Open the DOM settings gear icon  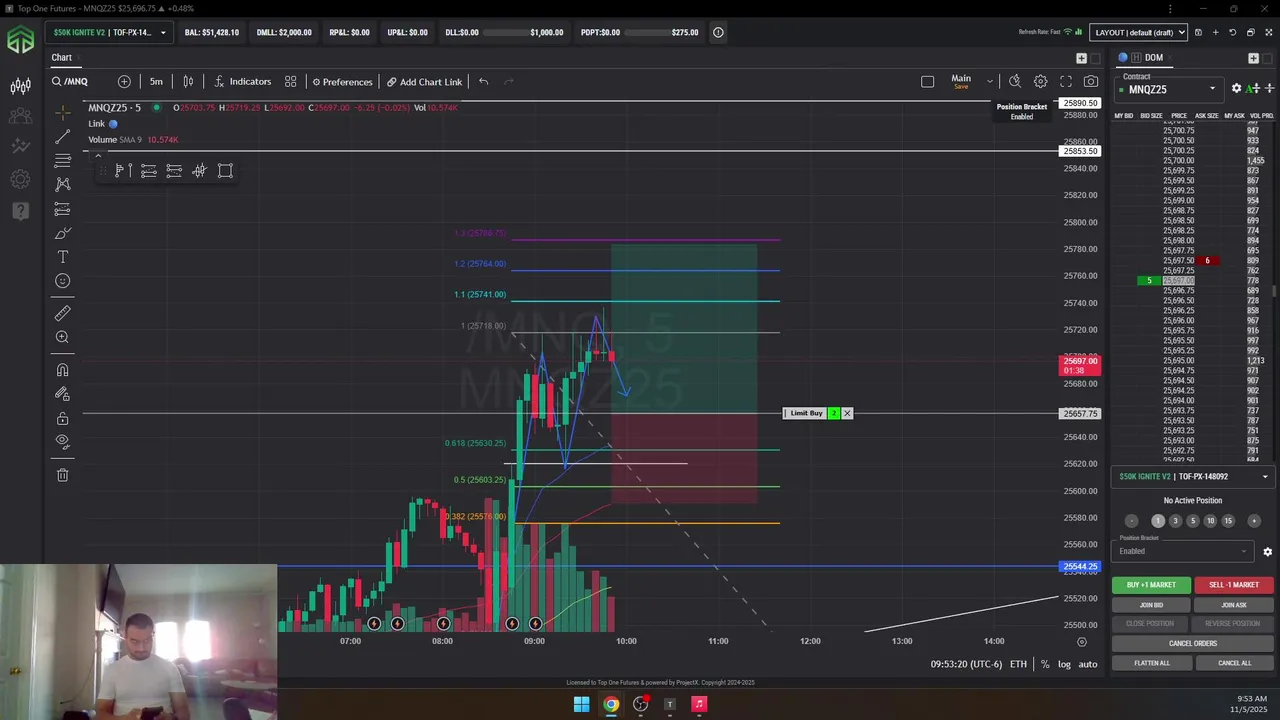point(1236,89)
